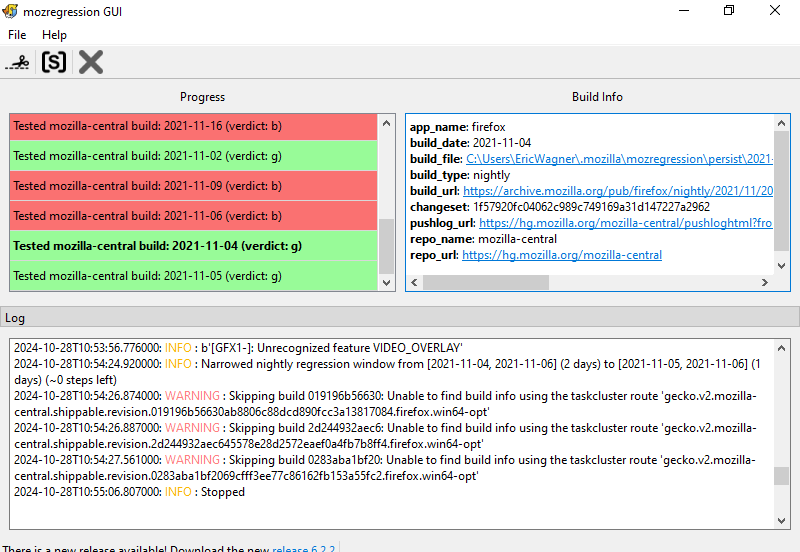
Task: Click the 'Skipping build 0283aba1bf20' warning
Action: (385, 468)
